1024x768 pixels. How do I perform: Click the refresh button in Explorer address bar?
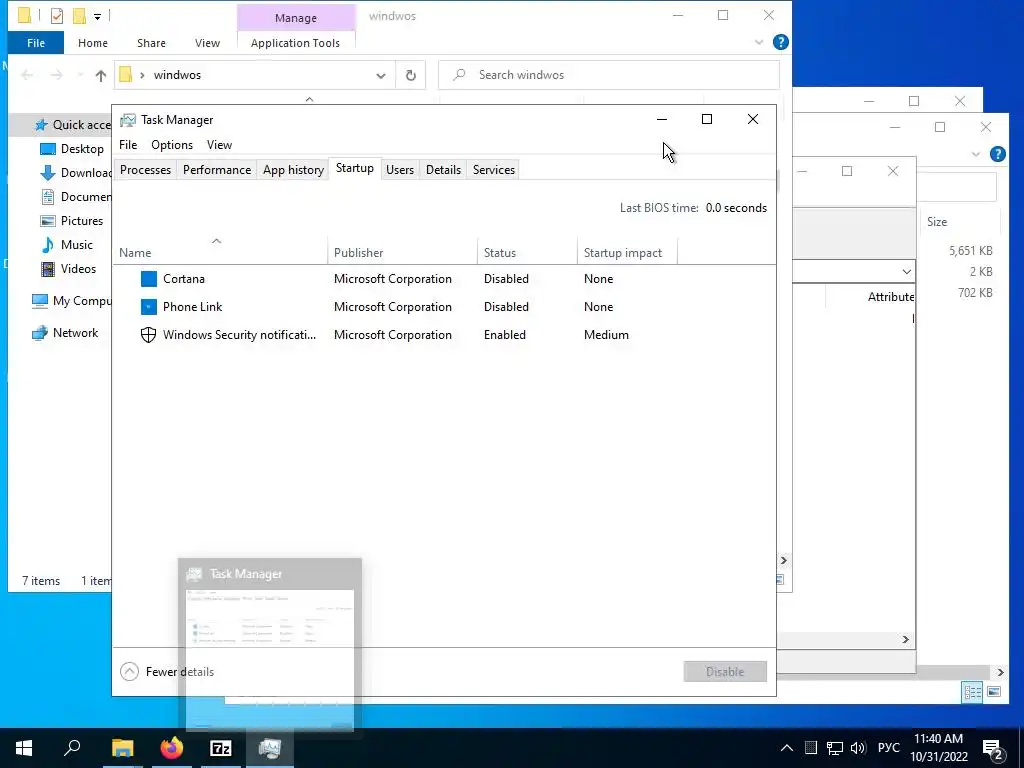pos(411,75)
